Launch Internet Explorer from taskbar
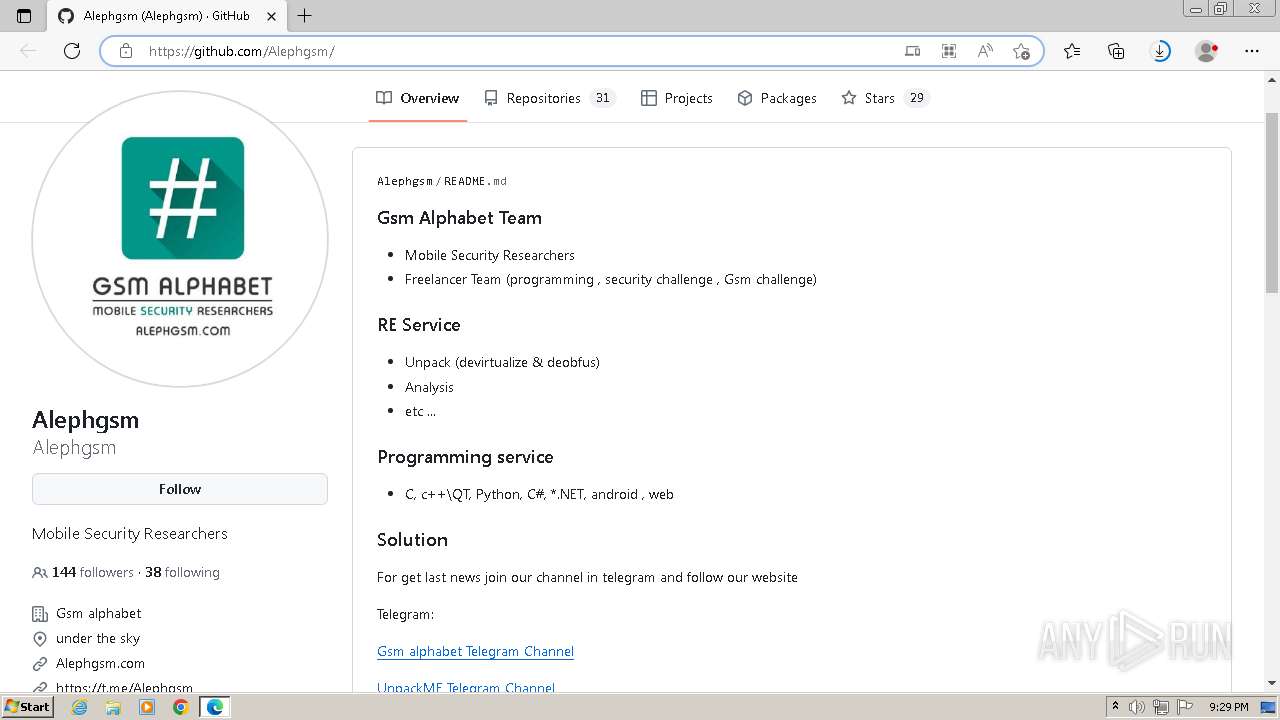Screen dimensions: 1280x720 coord(79,707)
